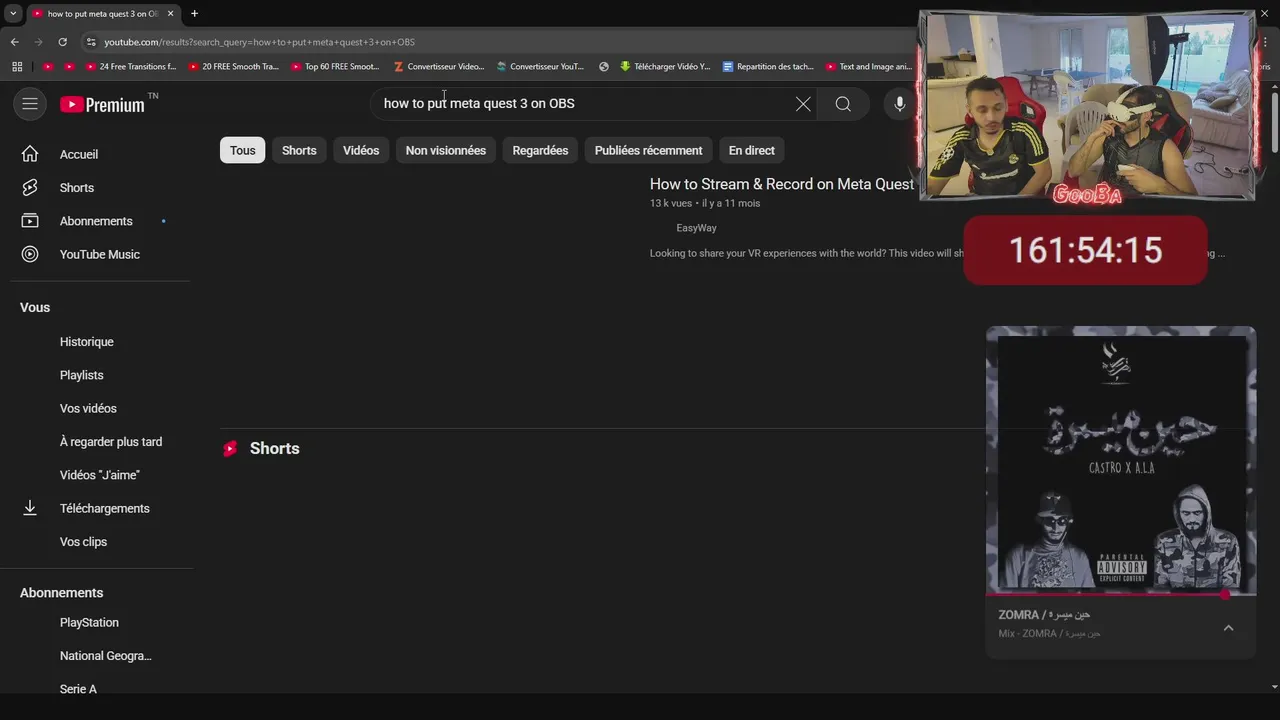The height and width of the screenshot is (720, 1280).
Task: Click the Téléchargements download arrow icon
Action: point(30,508)
